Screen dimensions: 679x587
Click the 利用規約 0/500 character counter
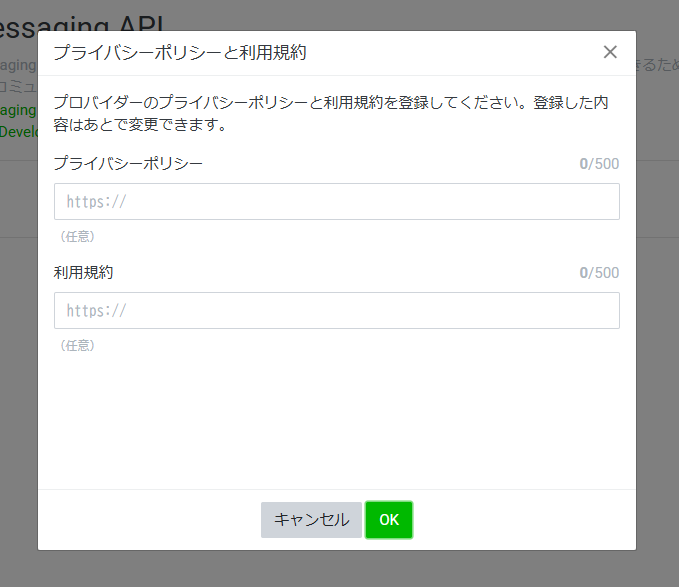click(599, 273)
